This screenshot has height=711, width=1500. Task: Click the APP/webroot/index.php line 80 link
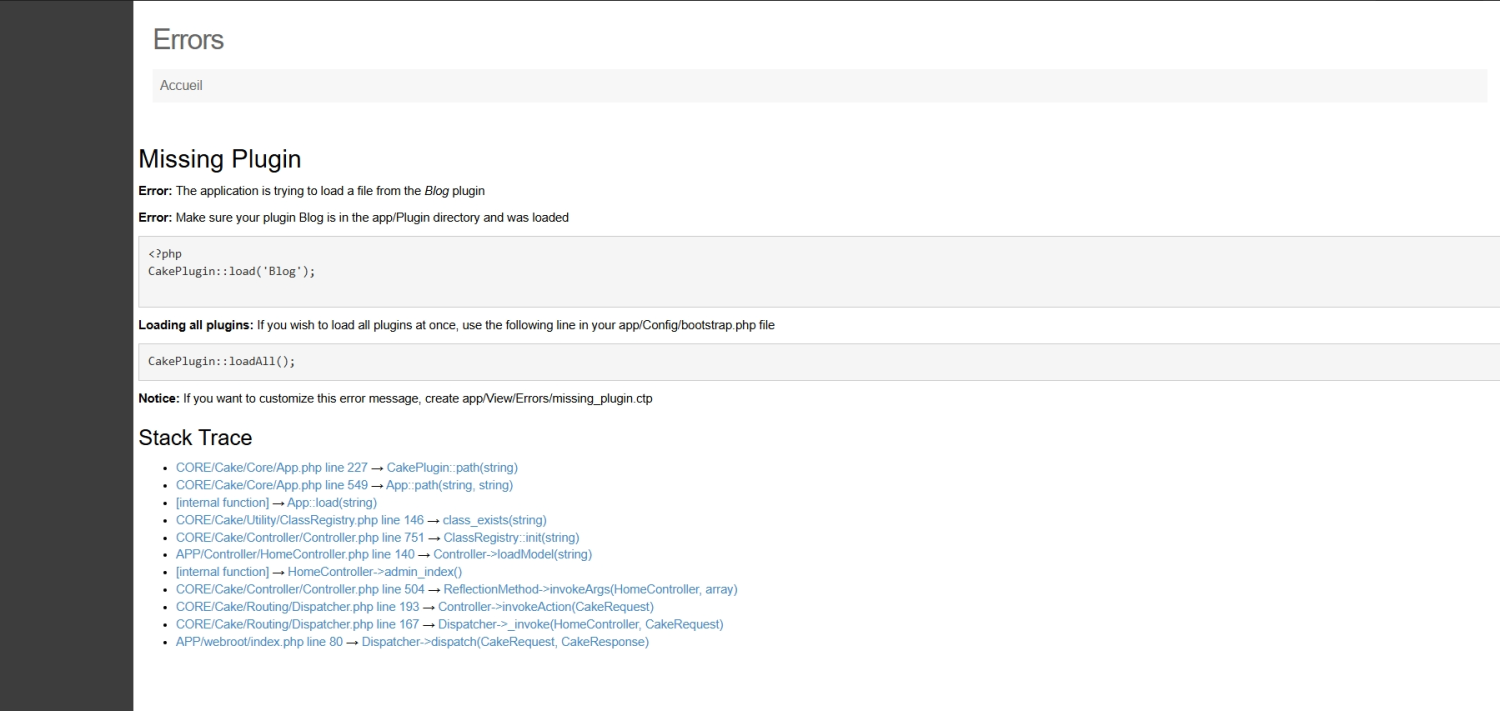click(x=258, y=642)
